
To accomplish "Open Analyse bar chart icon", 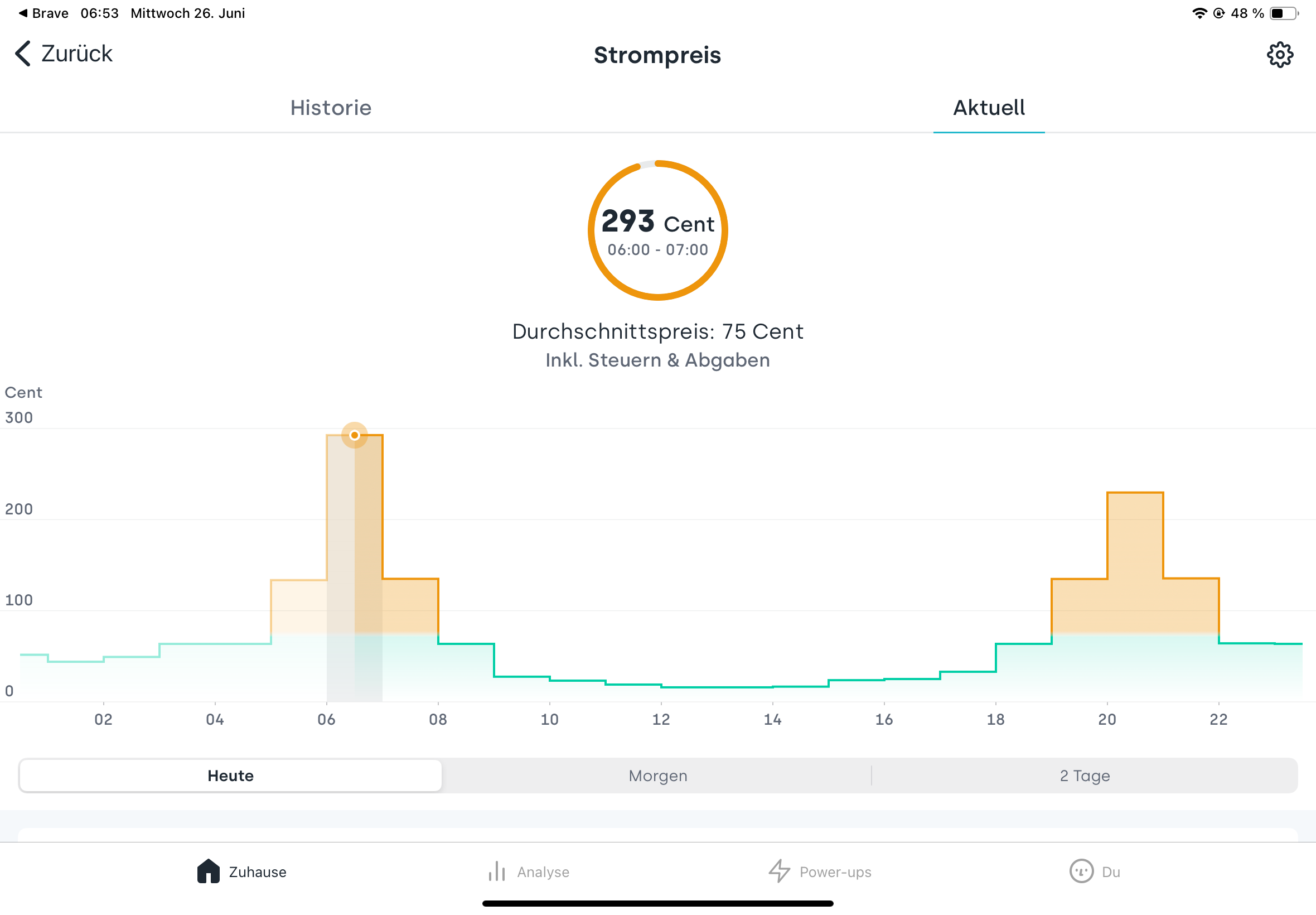I will tap(496, 871).
